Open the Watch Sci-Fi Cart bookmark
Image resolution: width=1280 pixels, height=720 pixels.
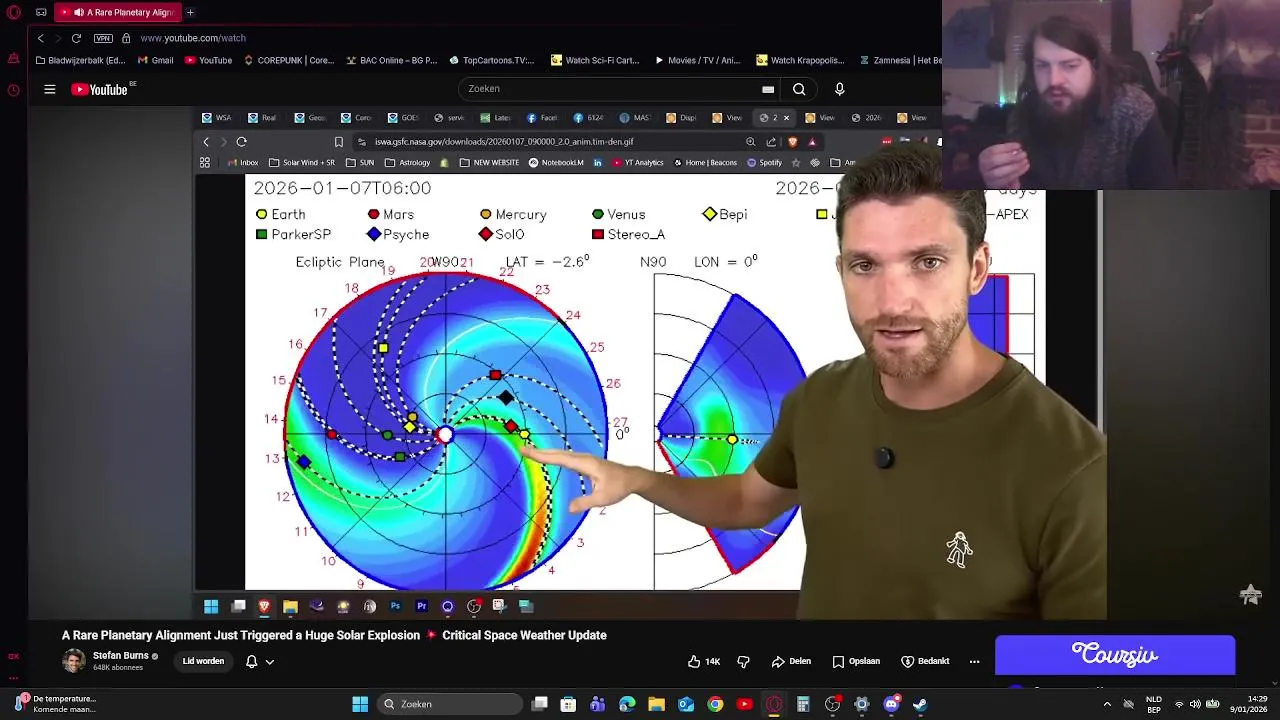[x=595, y=60]
